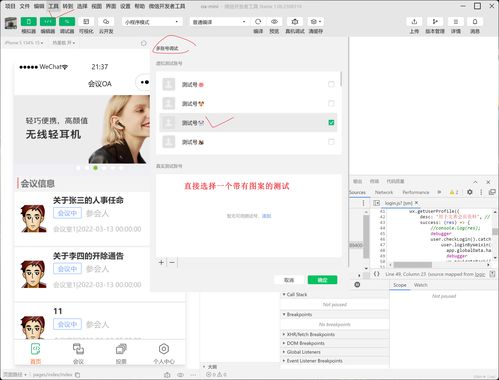The height and width of the screenshot is (380, 499).
Task: Open version management (版本管理) icon
Action: pyautogui.click(x=435, y=22)
